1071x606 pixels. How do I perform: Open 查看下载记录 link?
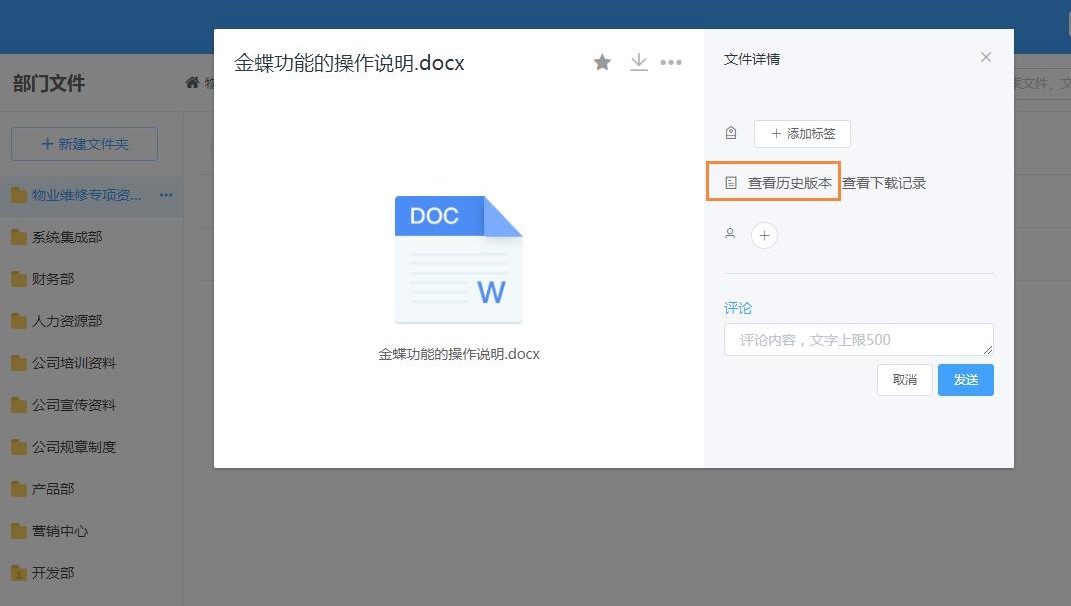pyautogui.click(x=884, y=183)
